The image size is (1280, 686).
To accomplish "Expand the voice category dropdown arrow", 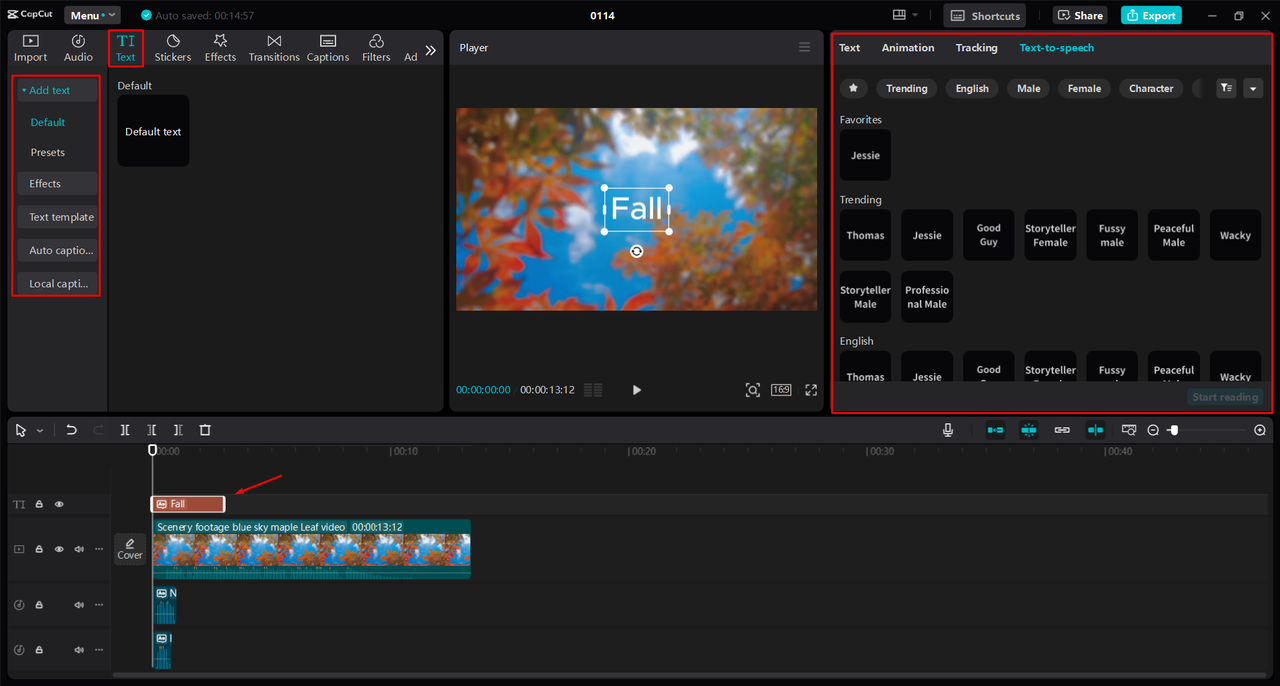I will coord(1253,88).
